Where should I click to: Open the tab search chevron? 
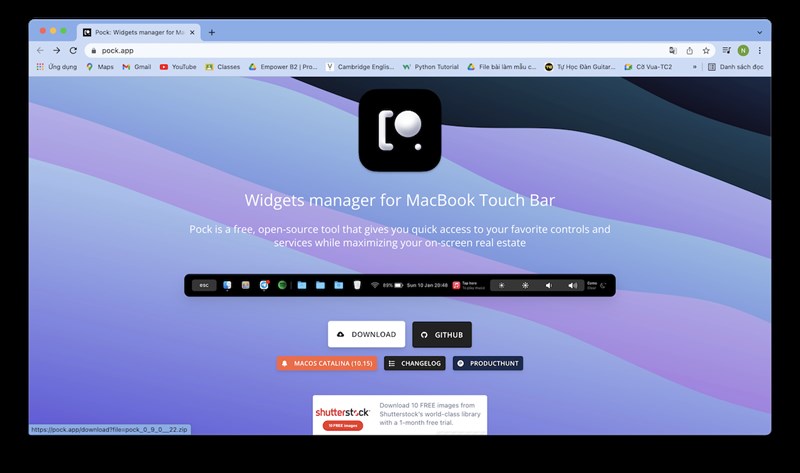pyautogui.click(x=760, y=32)
